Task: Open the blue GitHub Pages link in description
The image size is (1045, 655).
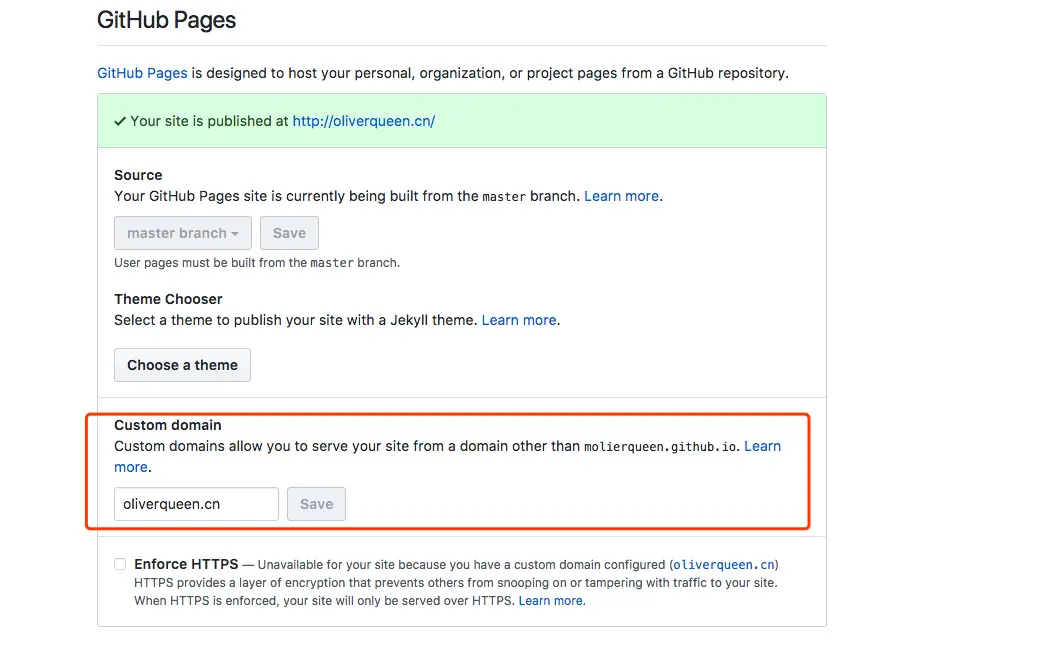Action: coord(142,73)
